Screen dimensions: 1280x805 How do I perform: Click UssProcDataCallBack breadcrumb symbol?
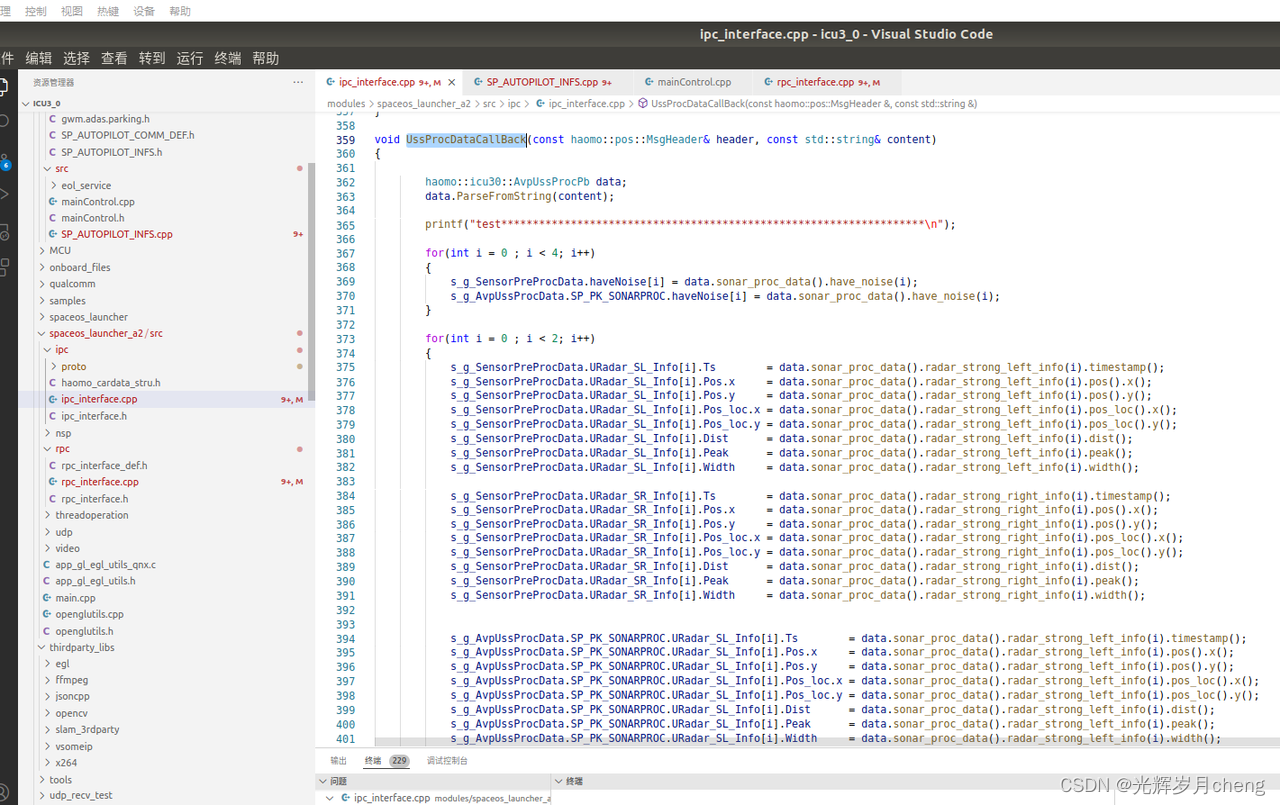pyautogui.click(x=806, y=104)
